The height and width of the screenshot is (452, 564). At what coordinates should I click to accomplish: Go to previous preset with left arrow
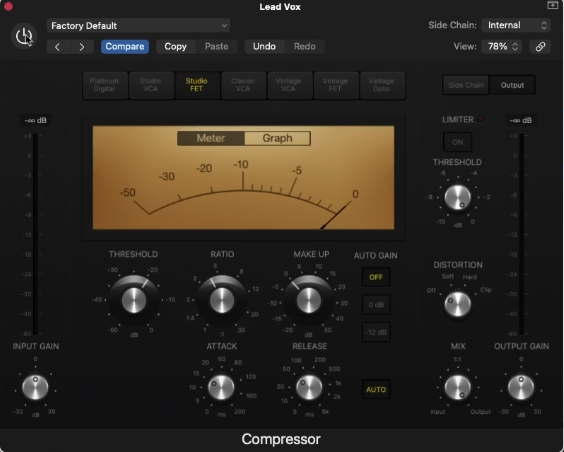pyautogui.click(x=58, y=47)
